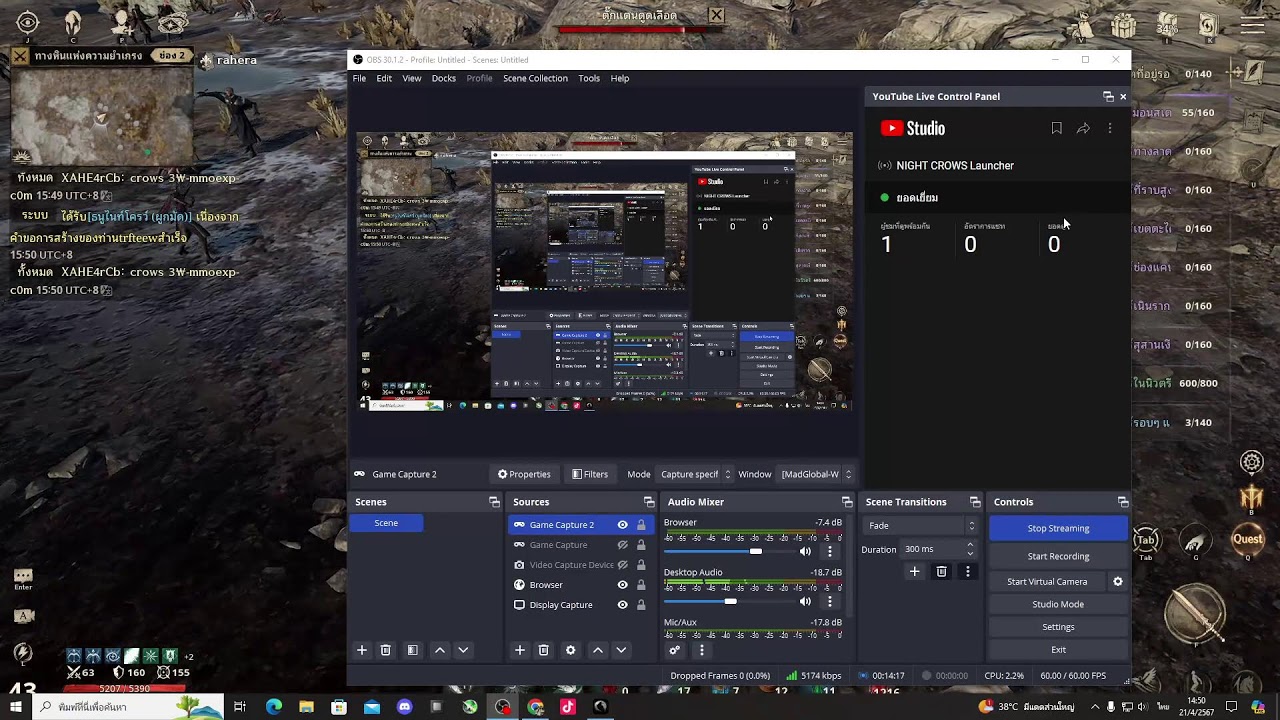Move scene down arrow in Scenes dock
1280x720 pixels.
coord(463,650)
